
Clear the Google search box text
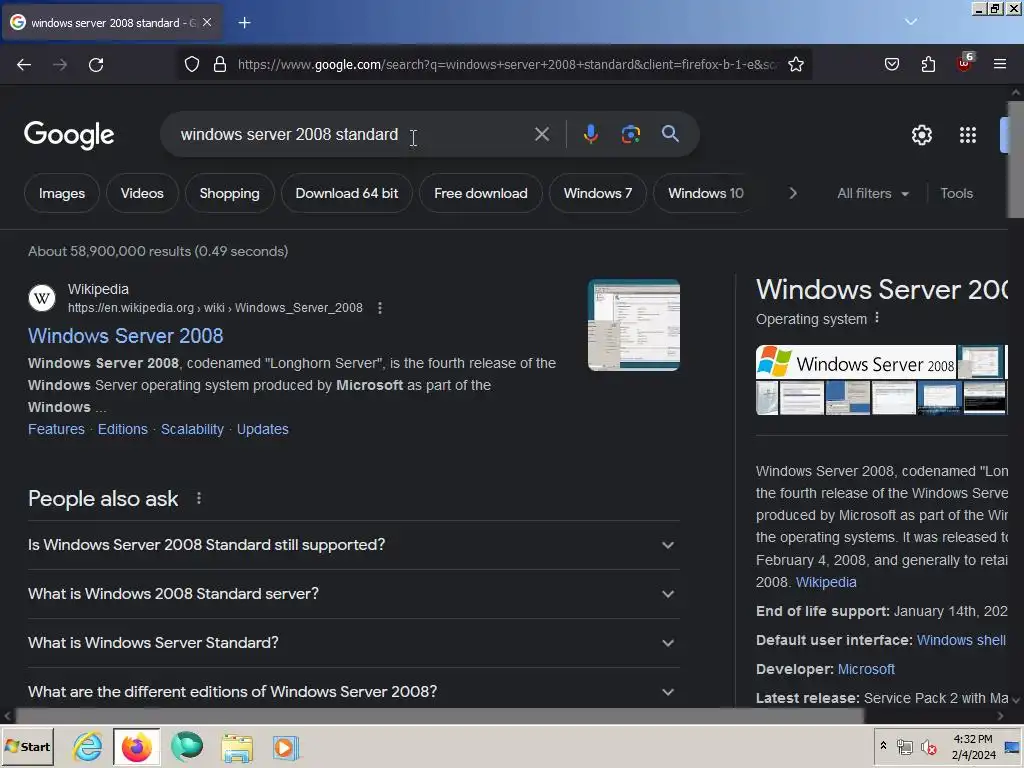(541, 135)
